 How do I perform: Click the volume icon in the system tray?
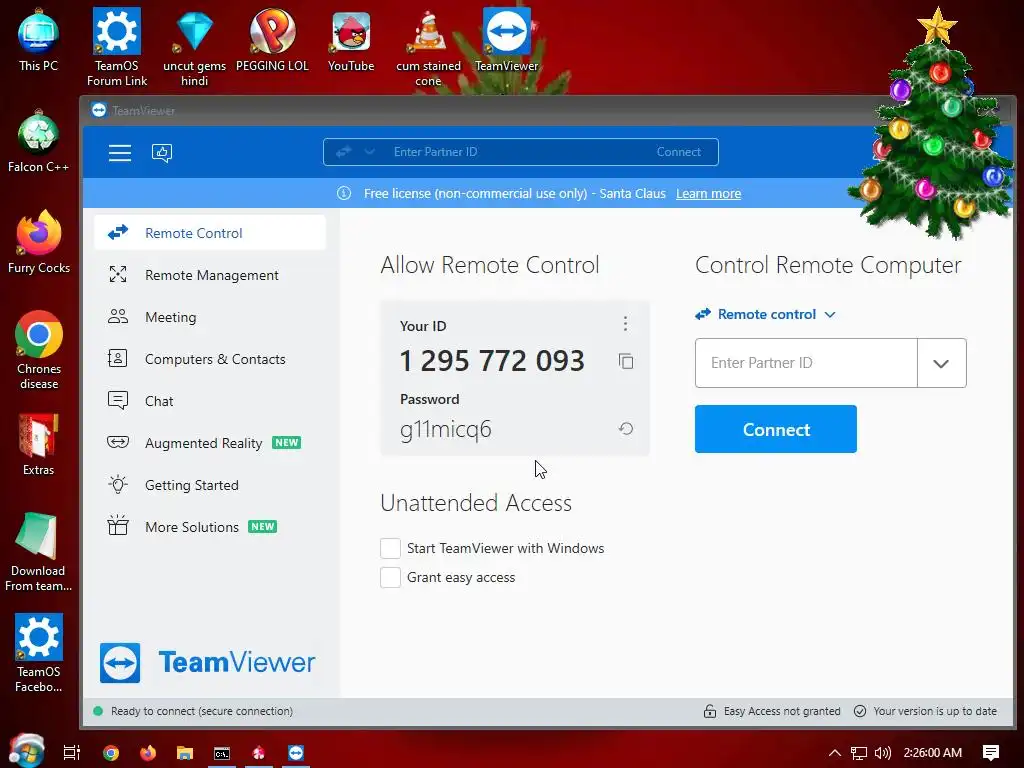pos(882,753)
